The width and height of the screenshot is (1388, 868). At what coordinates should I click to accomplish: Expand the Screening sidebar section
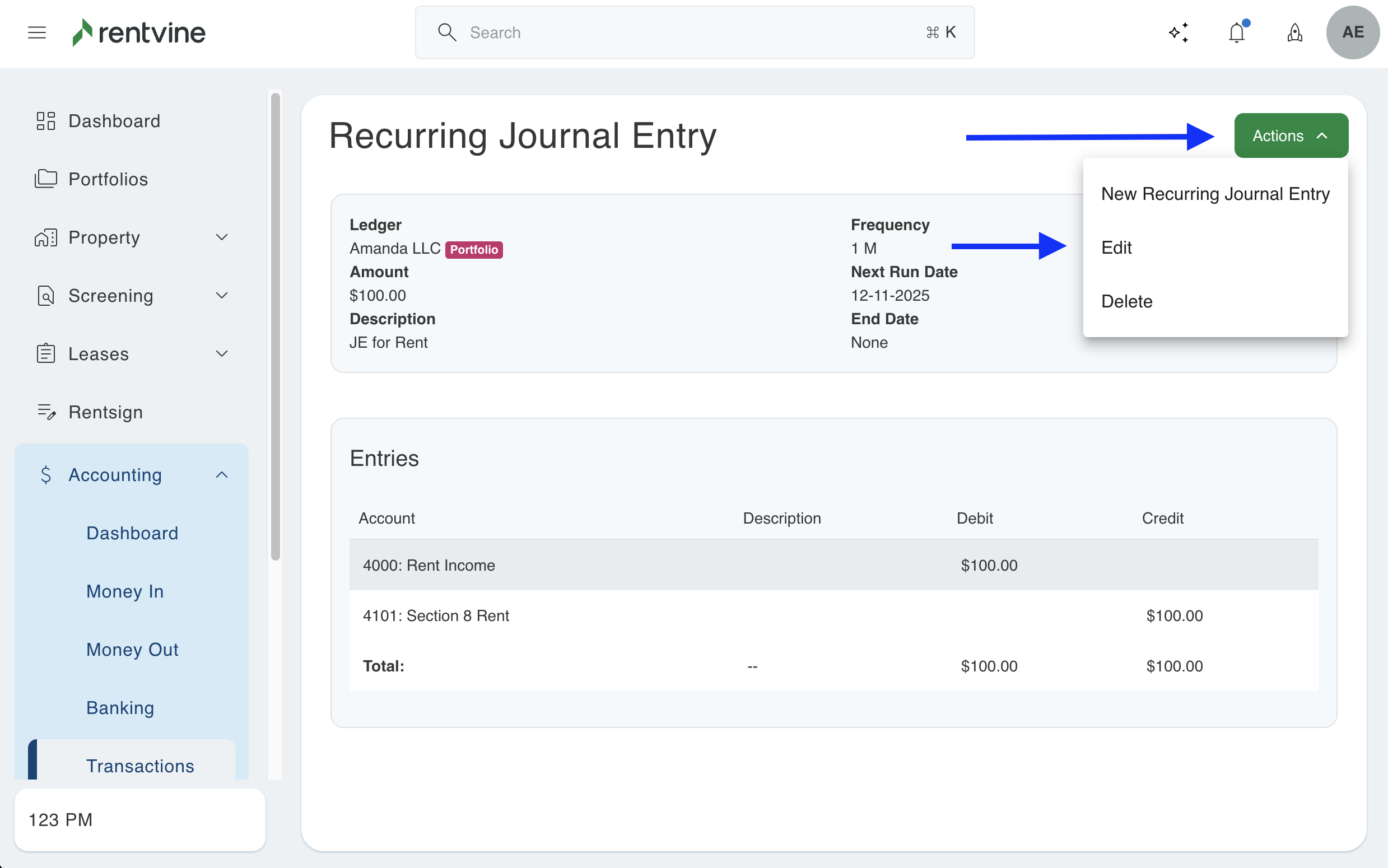tap(222, 296)
